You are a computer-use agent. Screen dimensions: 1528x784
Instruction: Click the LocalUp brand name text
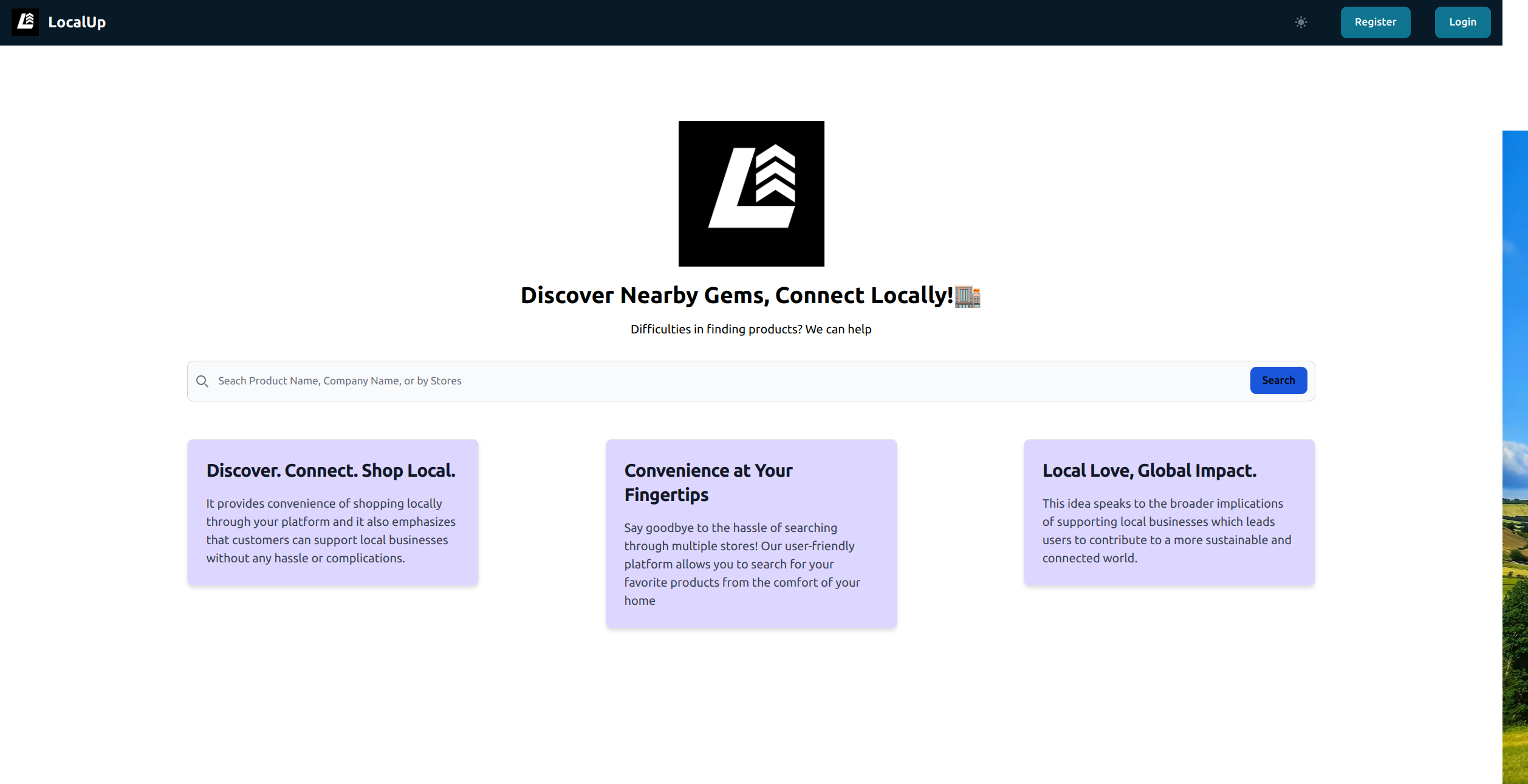[77, 22]
